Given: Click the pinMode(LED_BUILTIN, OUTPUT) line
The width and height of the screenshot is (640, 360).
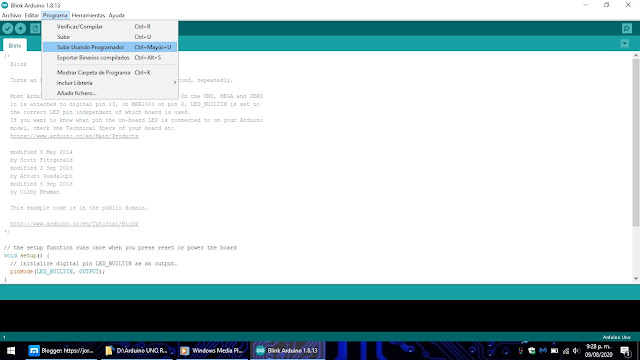Looking at the screenshot, I should 58,271.
